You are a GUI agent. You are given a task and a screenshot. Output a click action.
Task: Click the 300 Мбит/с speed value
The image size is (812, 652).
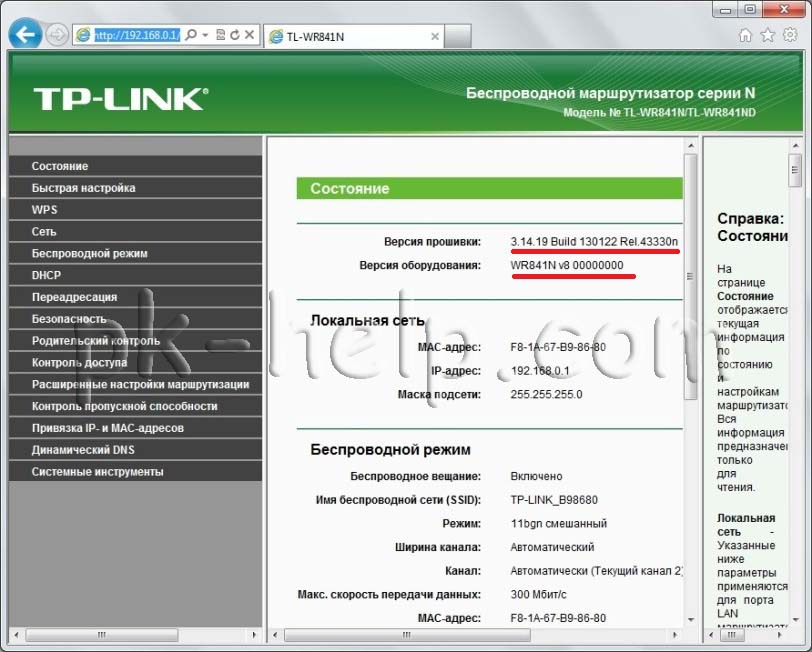coord(539,594)
